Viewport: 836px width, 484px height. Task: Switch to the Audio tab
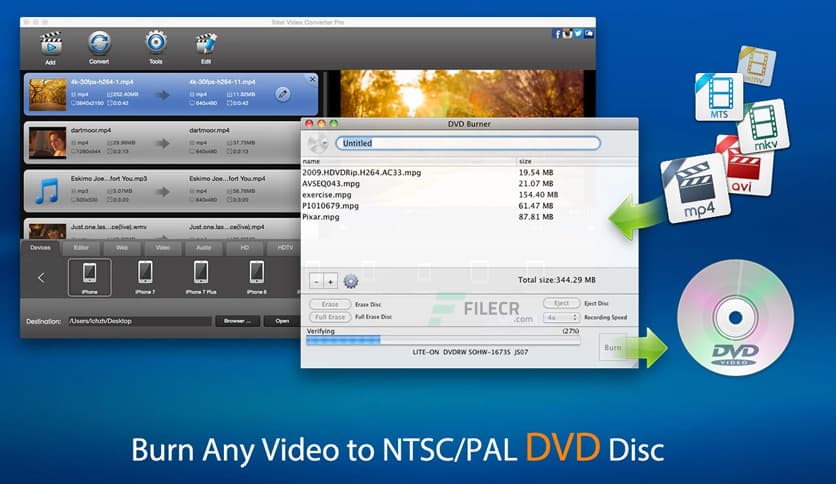pyautogui.click(x=204, y=248)
